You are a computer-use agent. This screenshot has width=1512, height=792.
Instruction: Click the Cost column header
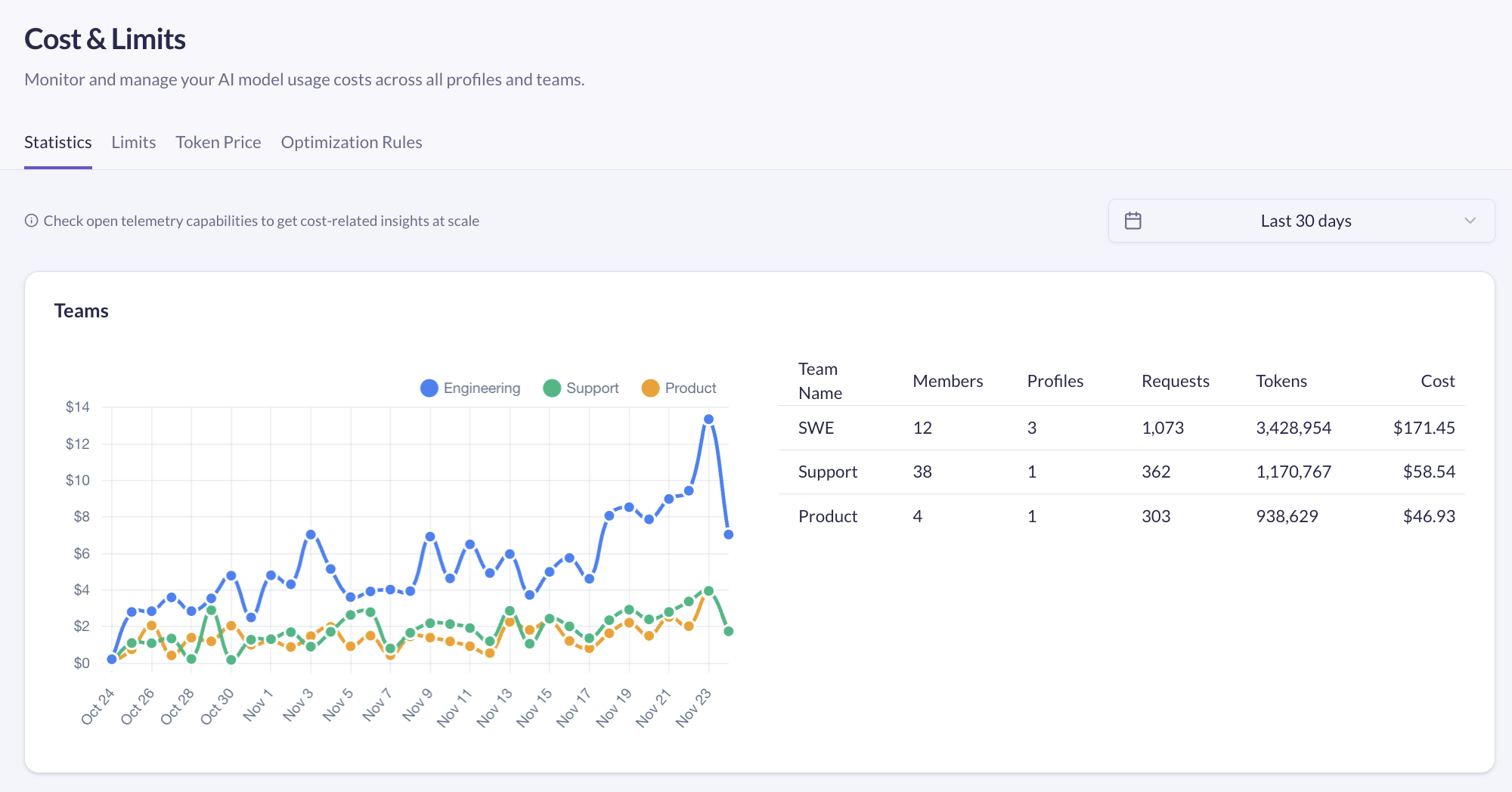click(1437, 381)
